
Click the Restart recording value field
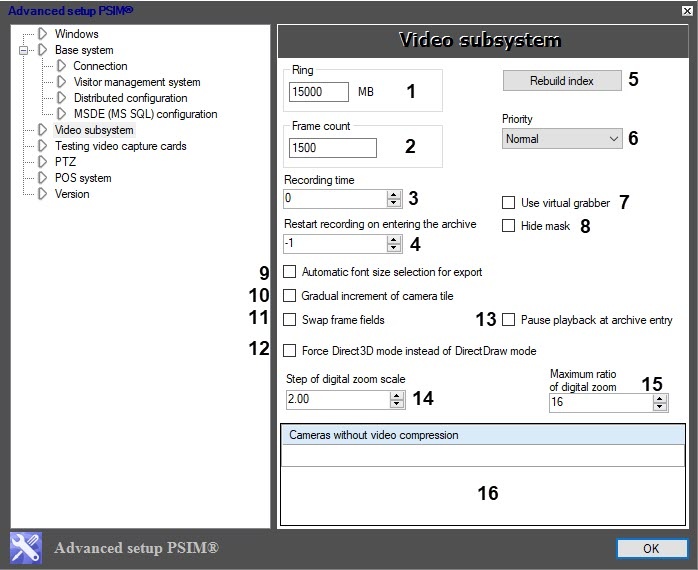[335, 244]
